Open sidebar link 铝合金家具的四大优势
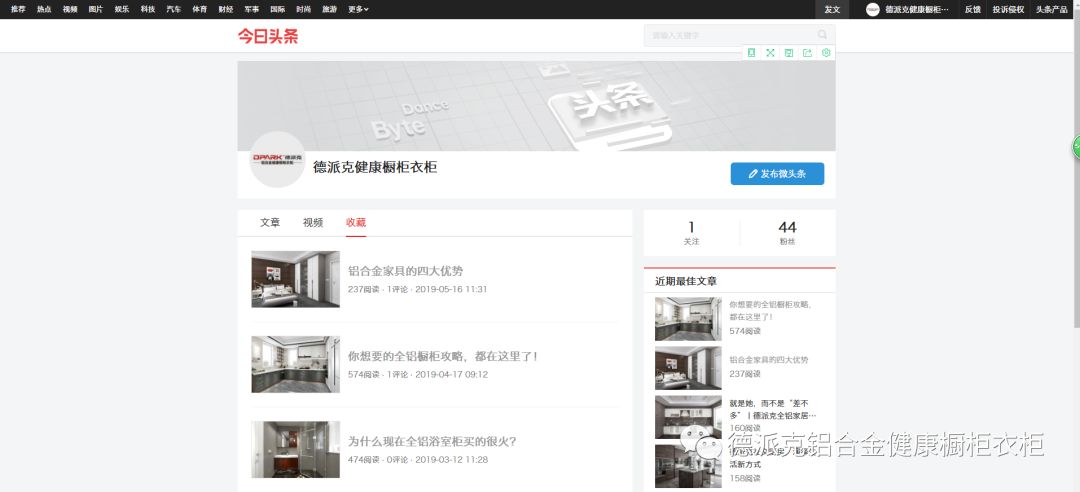This screenshot has width=1080, height=492. (769, 360)
